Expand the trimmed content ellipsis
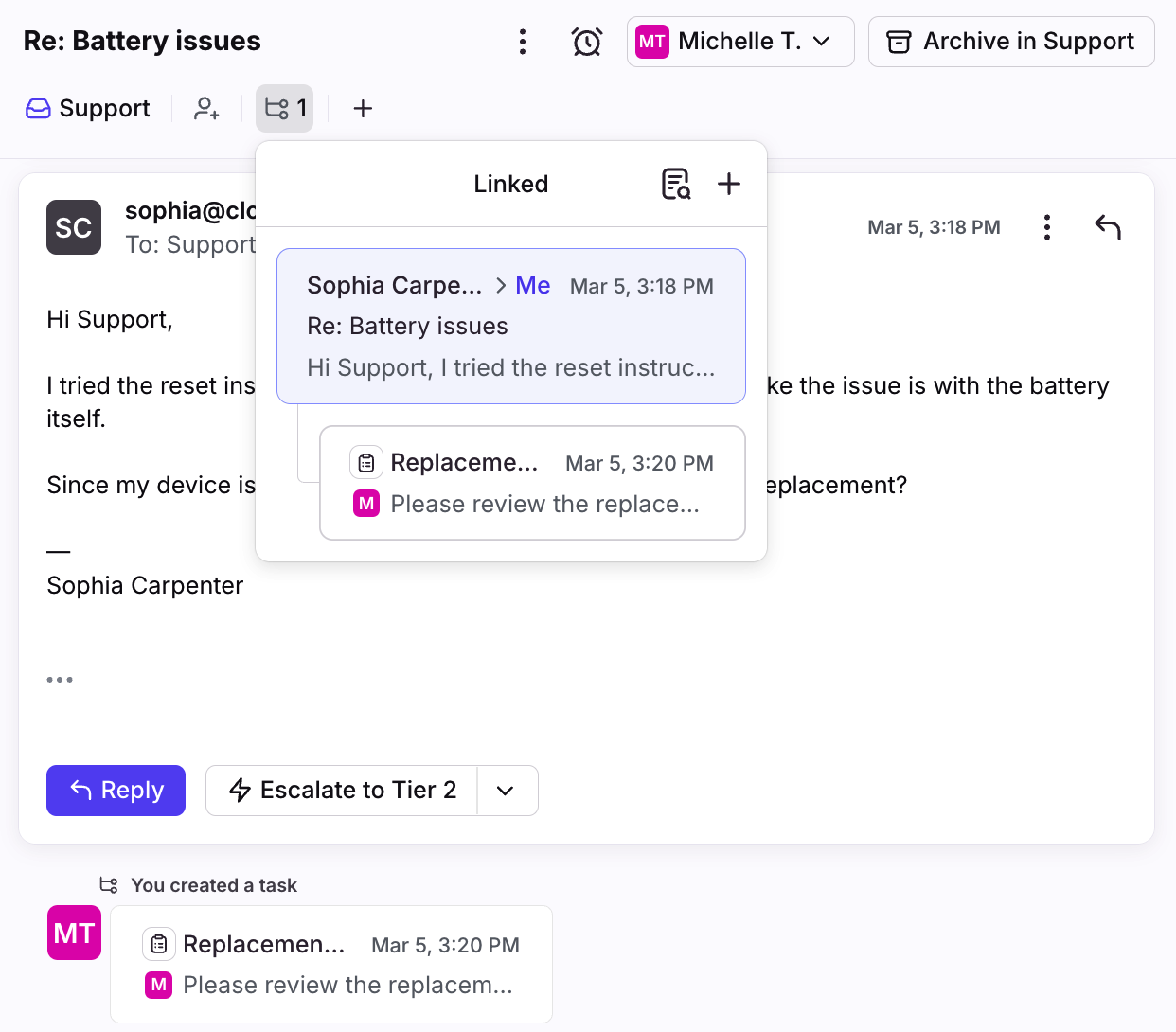Viewport: 1176px width, 1032px height. [60, 680]
